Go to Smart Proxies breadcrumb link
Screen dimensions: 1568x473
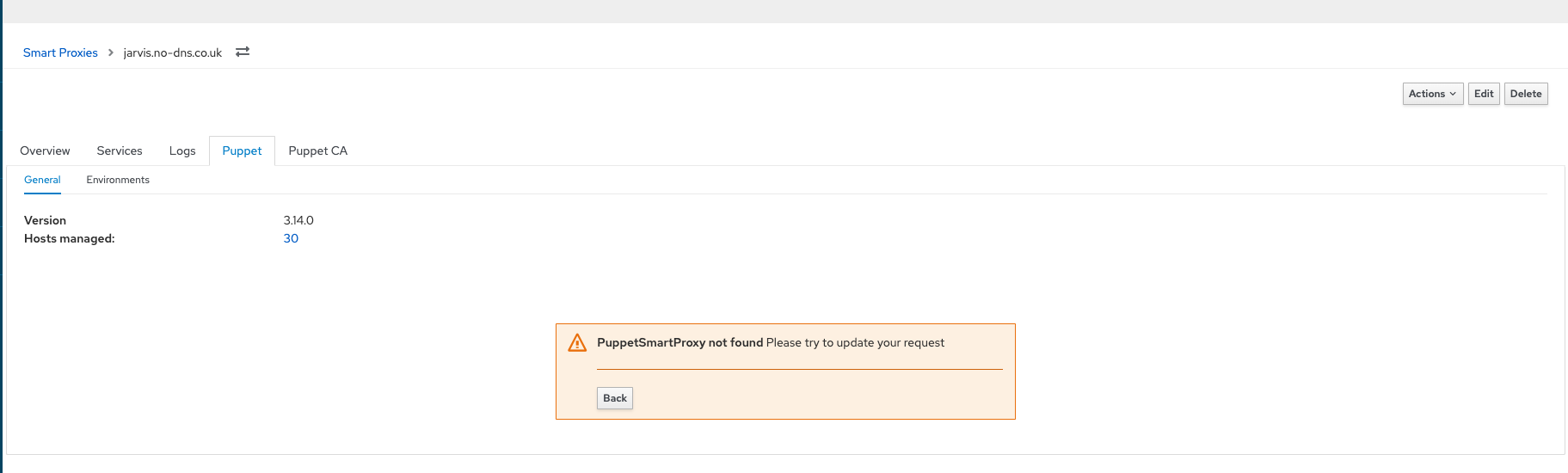(x=60, y=52)
